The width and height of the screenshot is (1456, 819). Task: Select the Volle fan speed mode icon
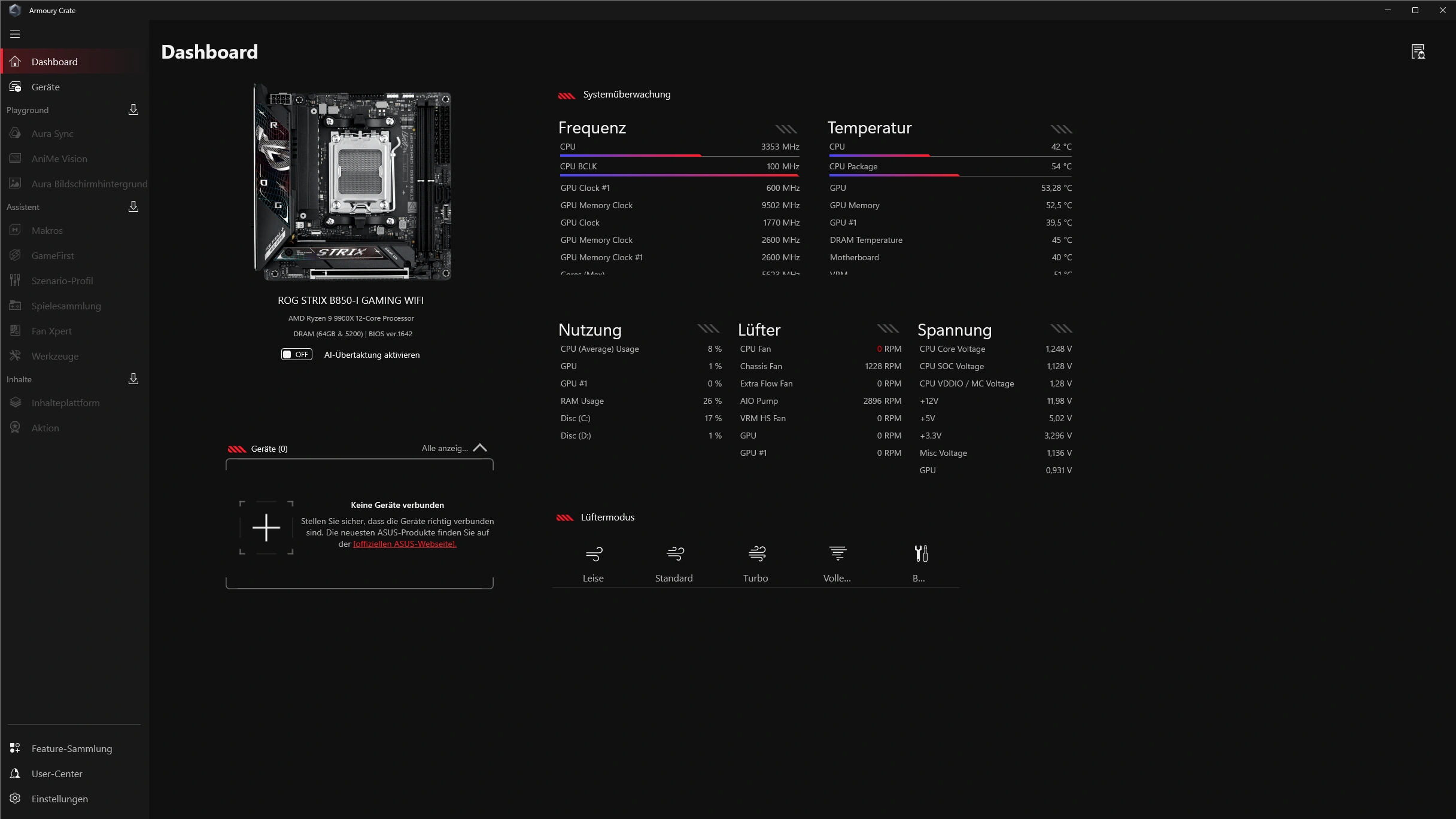837,554
